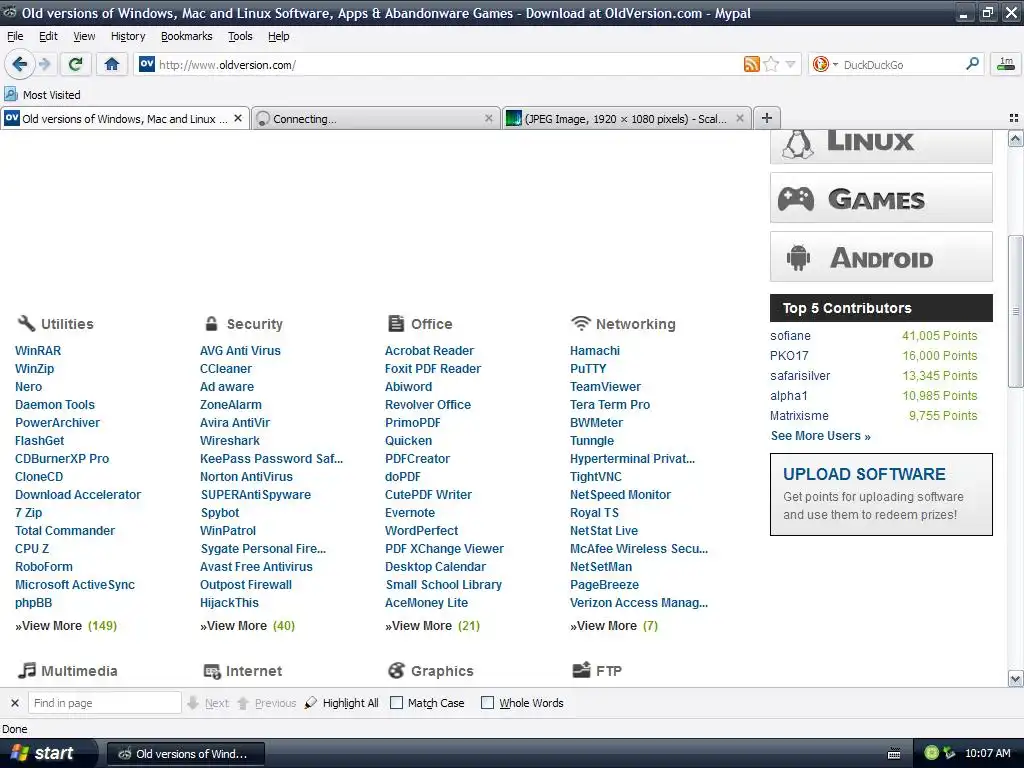Open a new tab with the plus button
1024x768 pixels.
click(x=767, y=118)
